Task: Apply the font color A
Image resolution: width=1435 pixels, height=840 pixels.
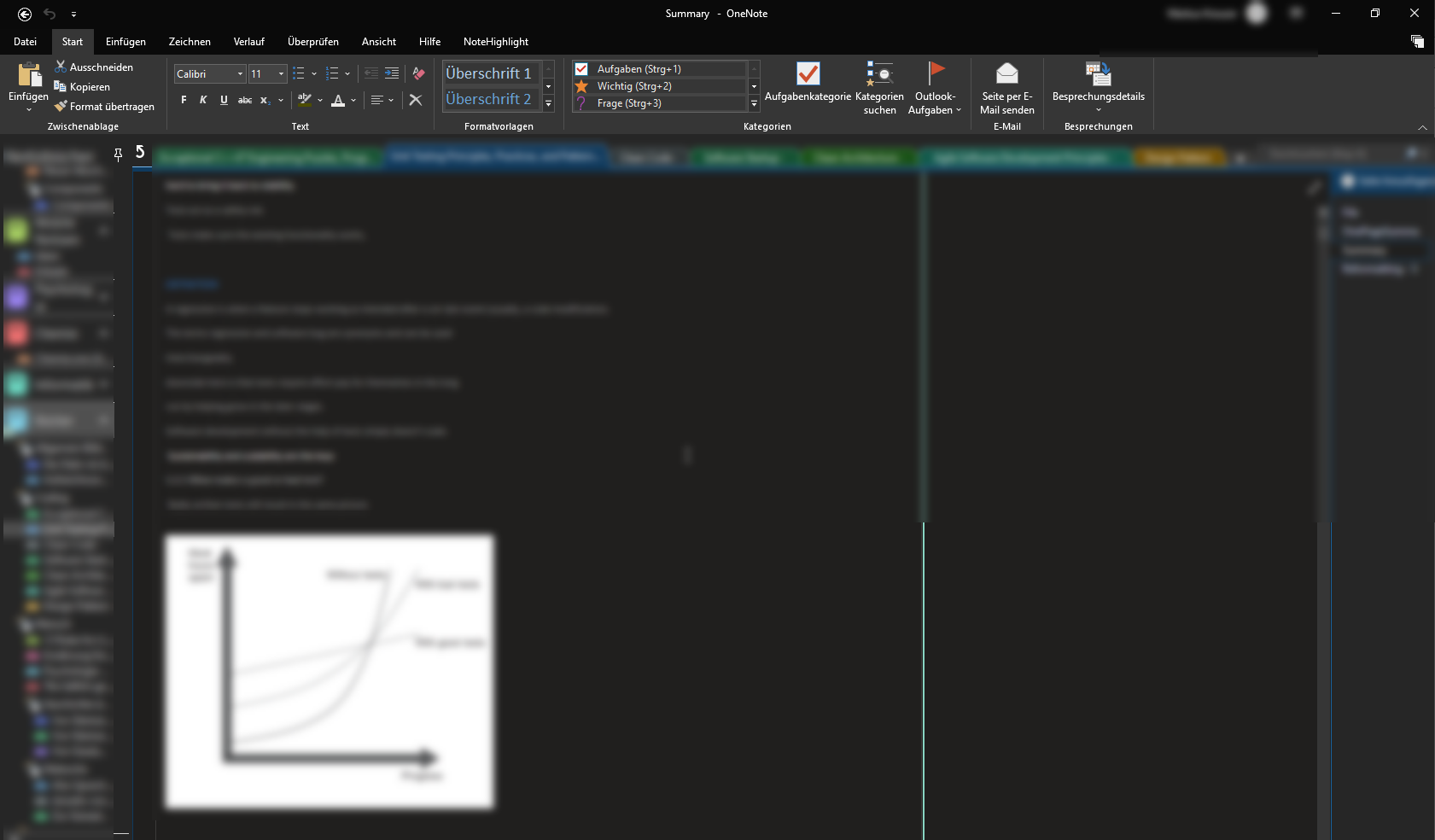Action: click(338, 100)
